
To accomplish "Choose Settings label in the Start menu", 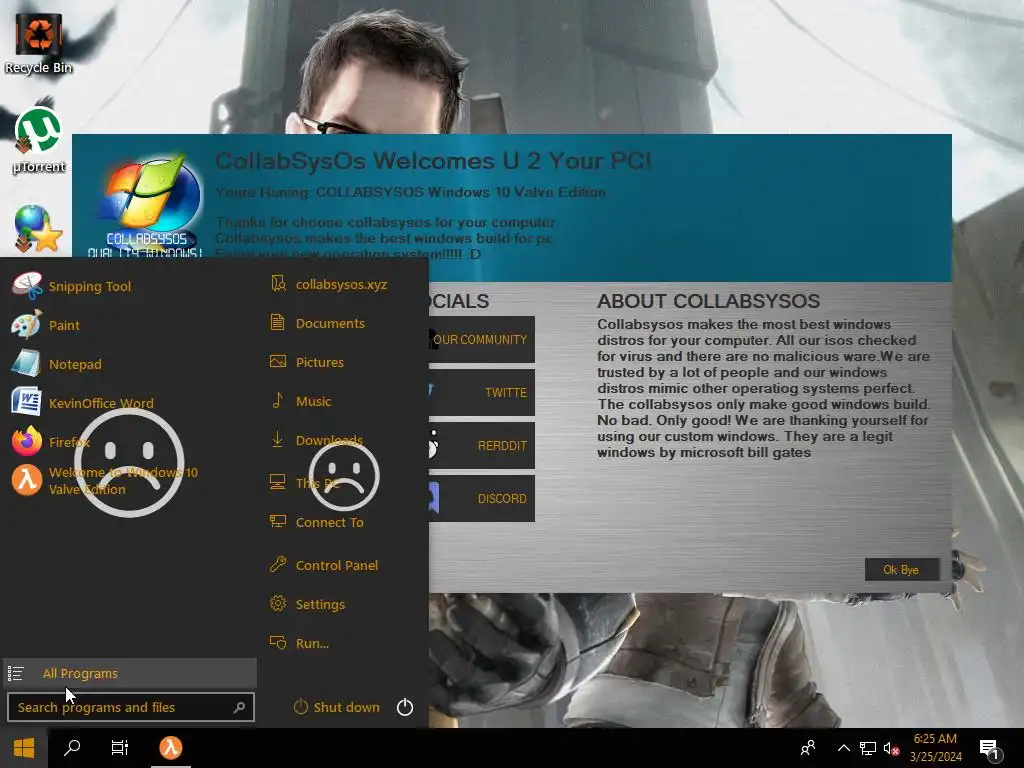I will click(320, 604).
